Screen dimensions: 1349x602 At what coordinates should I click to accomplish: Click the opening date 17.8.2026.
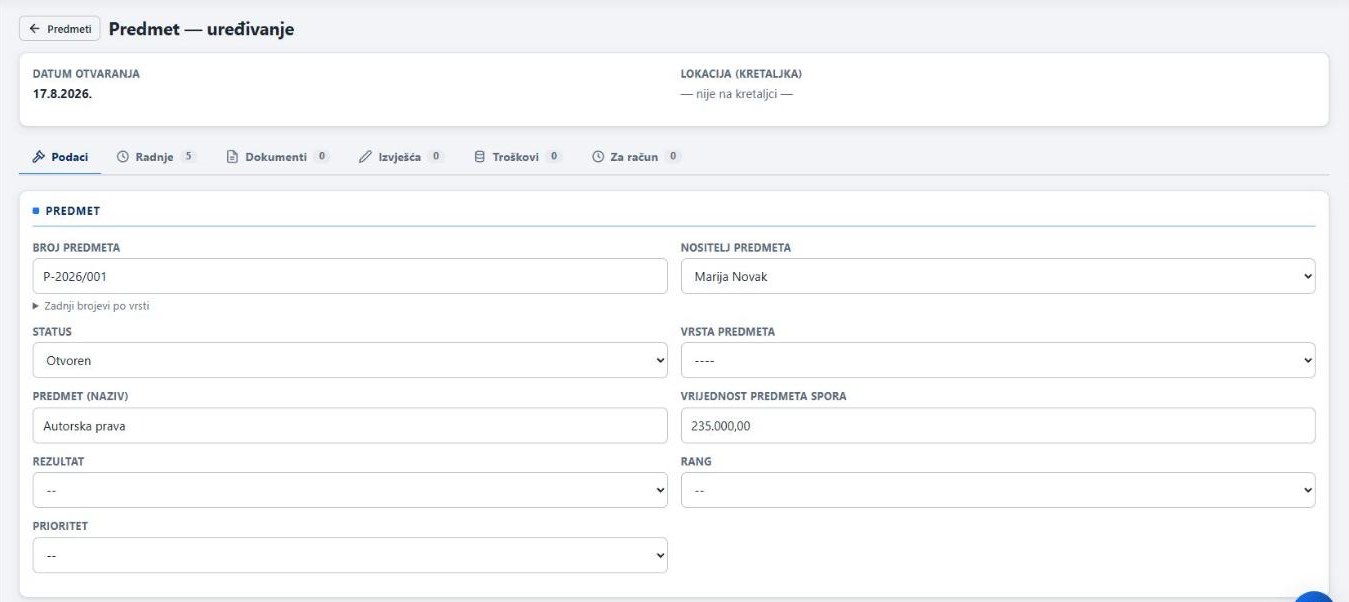click(x=63, y=94)
